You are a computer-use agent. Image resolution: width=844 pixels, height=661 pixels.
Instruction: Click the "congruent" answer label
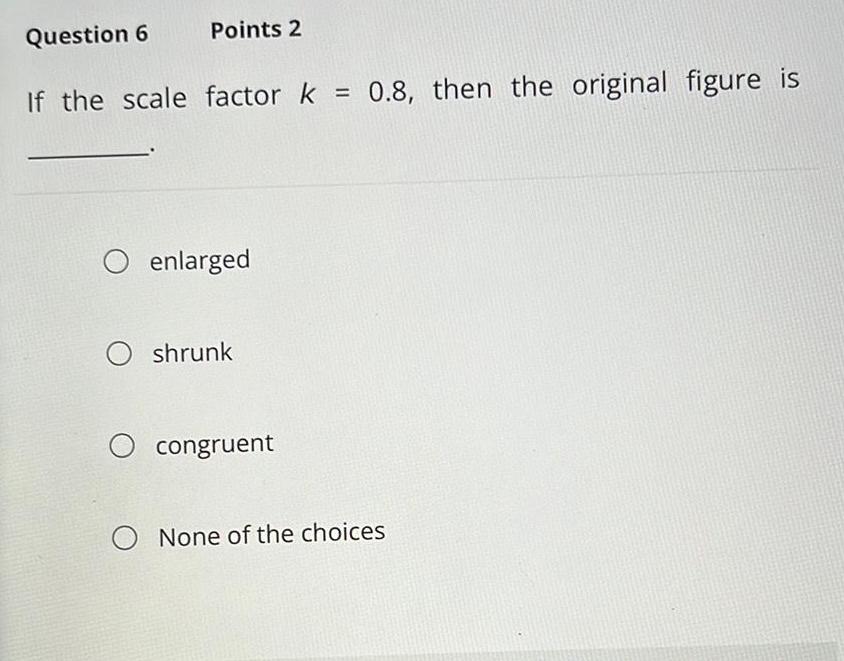(214, 444)
